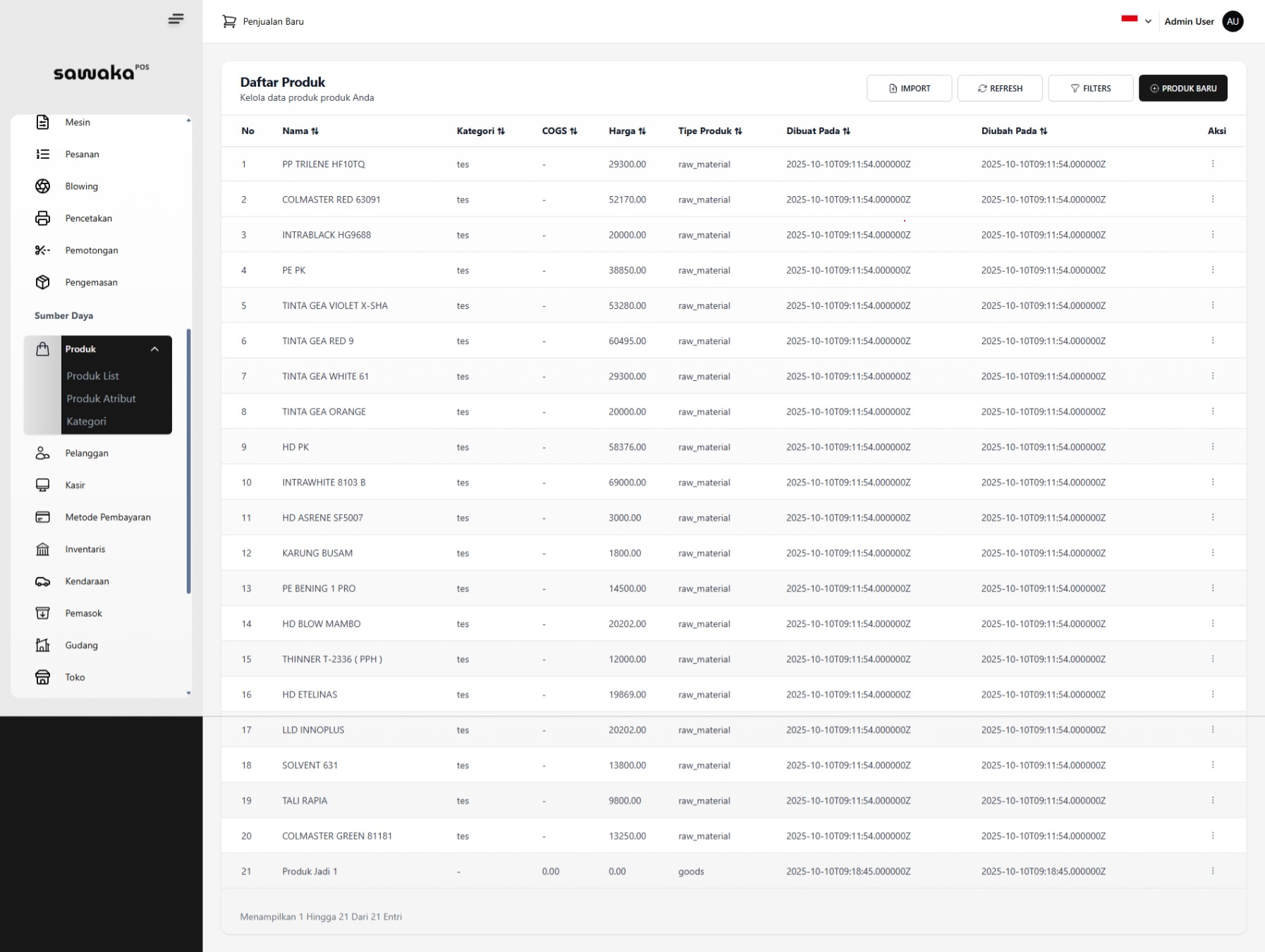Click the Kasir monitor icon

pos(43,485)
